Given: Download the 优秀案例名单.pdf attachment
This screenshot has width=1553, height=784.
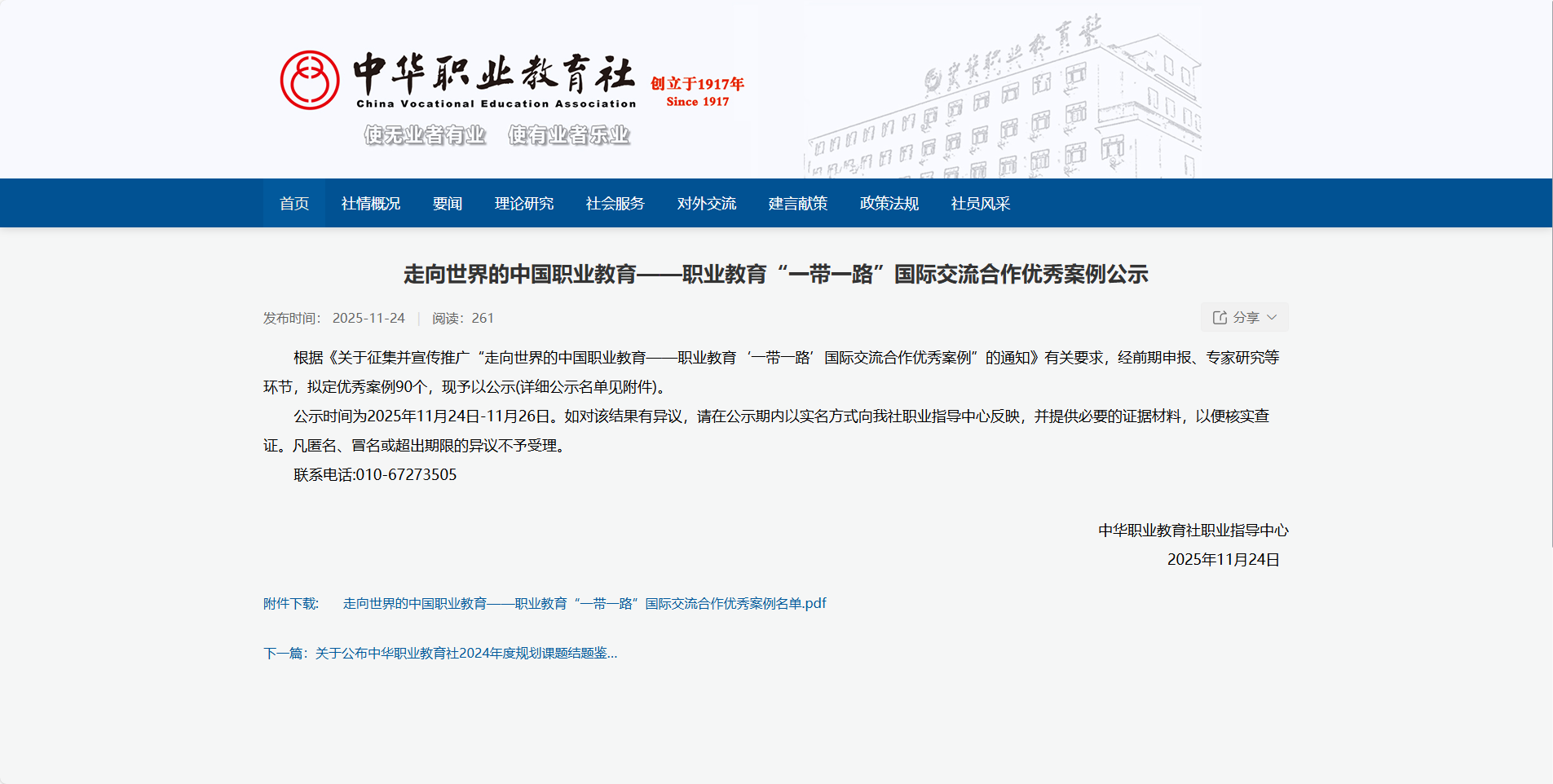Looking at the screenshot, I should (584, 604).
